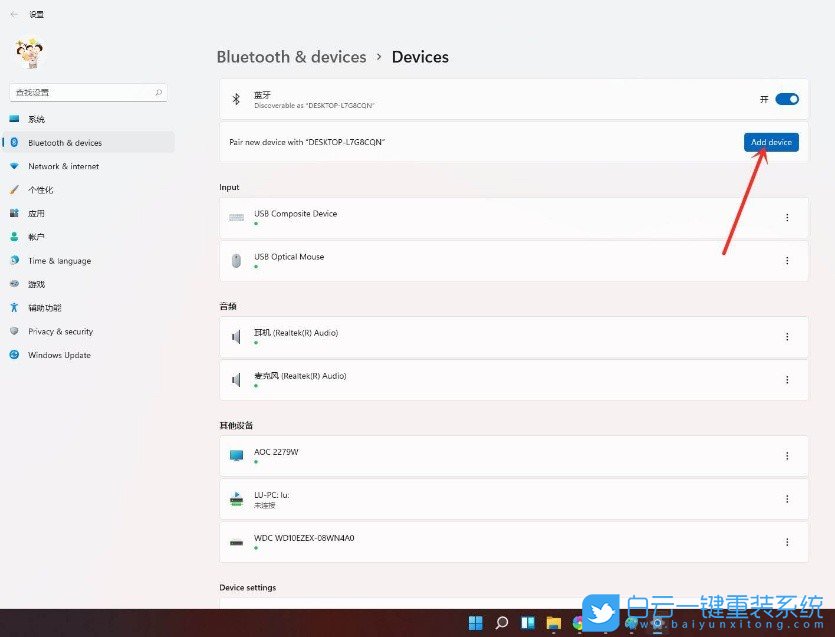
Task: Open more options for AOC 2279W monitor
Action: click(787, 456)
